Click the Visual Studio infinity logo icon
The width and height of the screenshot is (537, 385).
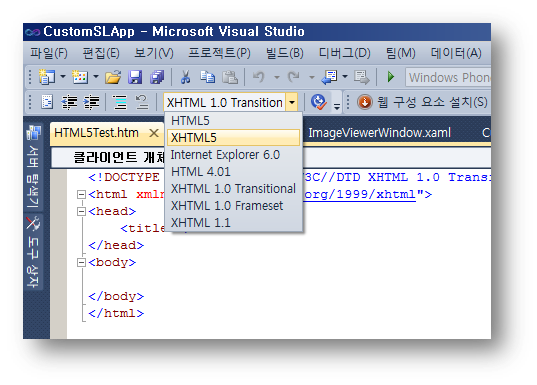point(33,32)
